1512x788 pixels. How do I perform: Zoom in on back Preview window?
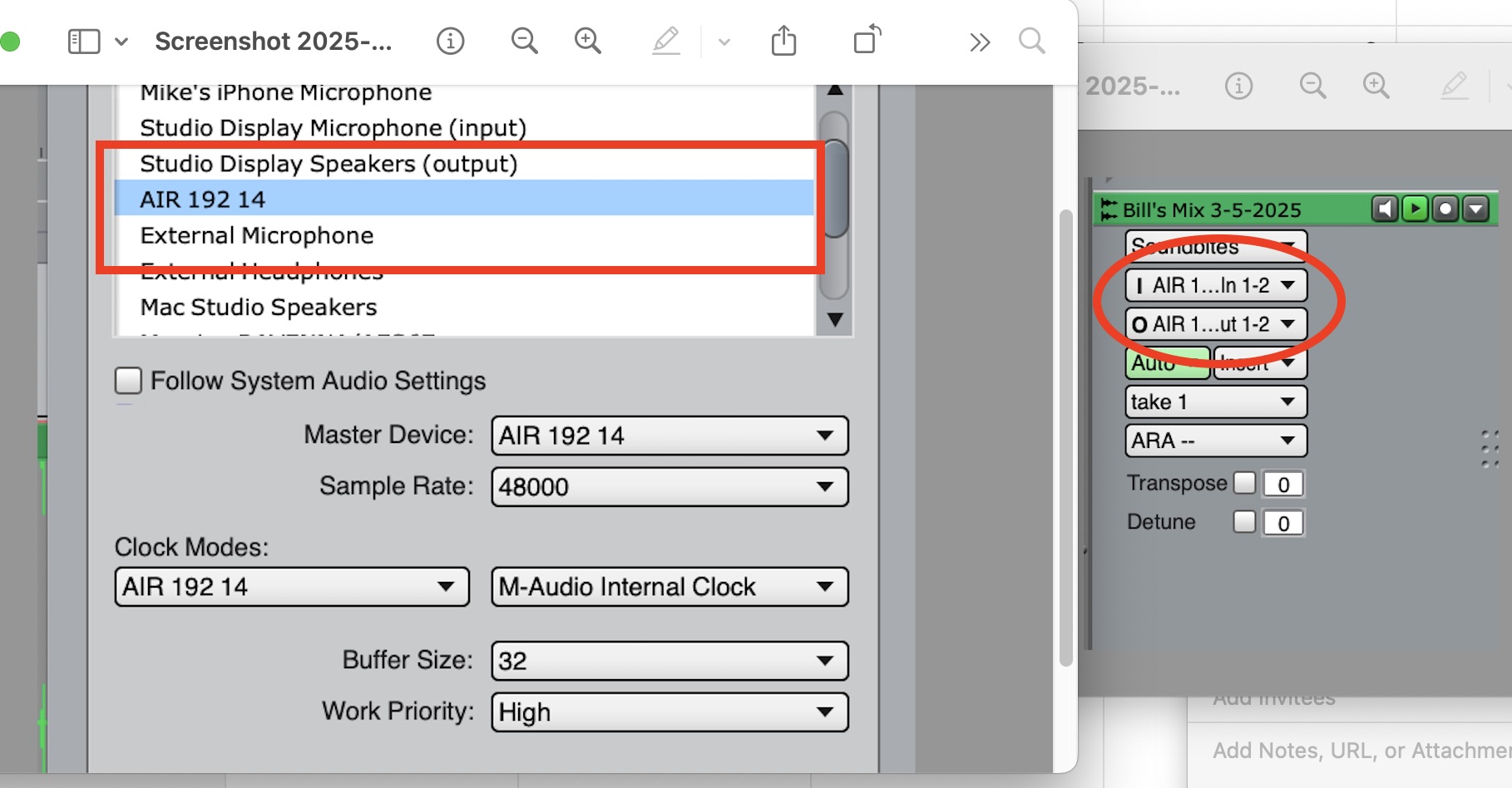[x=1376, y=86]
